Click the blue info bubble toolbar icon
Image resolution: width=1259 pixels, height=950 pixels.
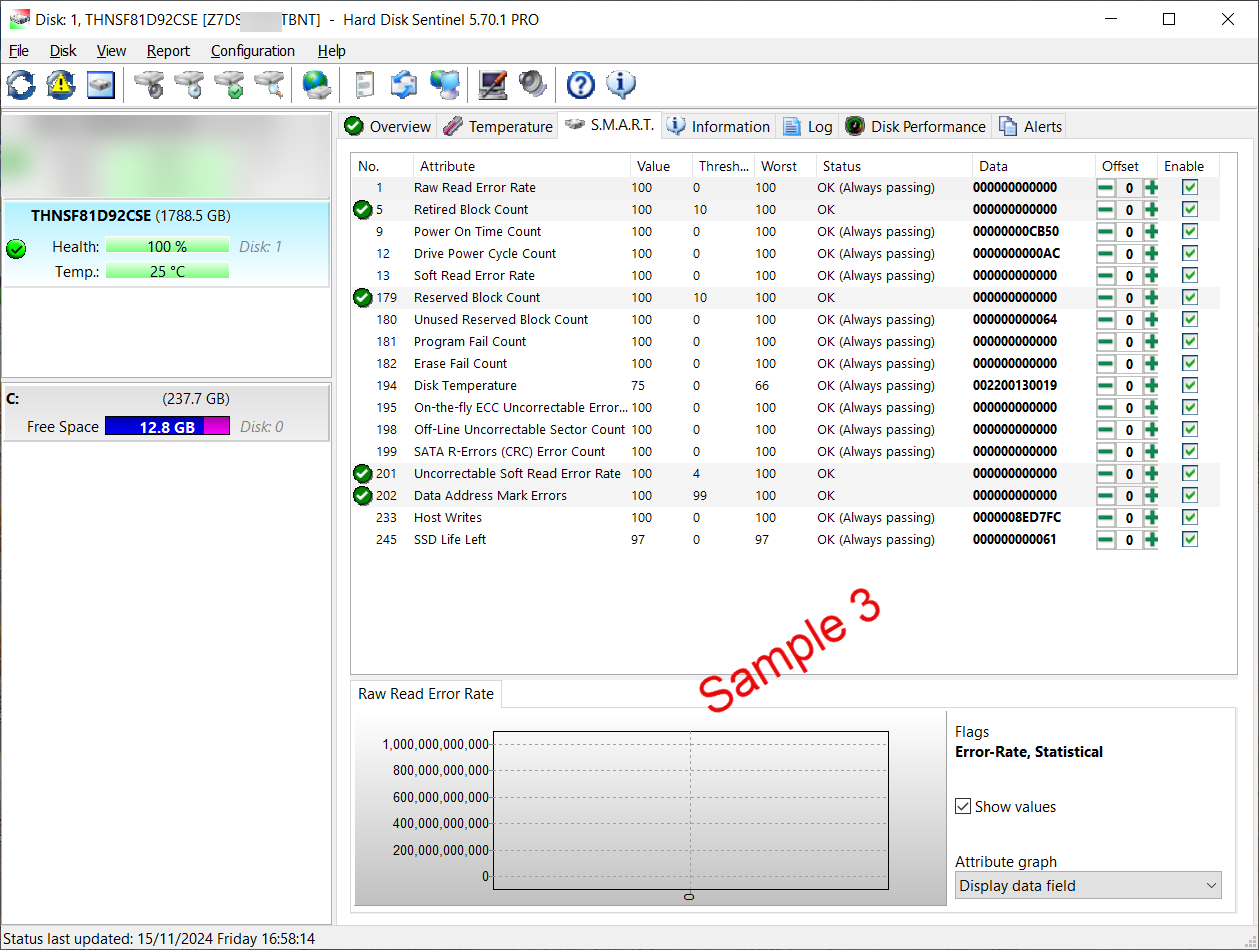[x=621, y=85]
